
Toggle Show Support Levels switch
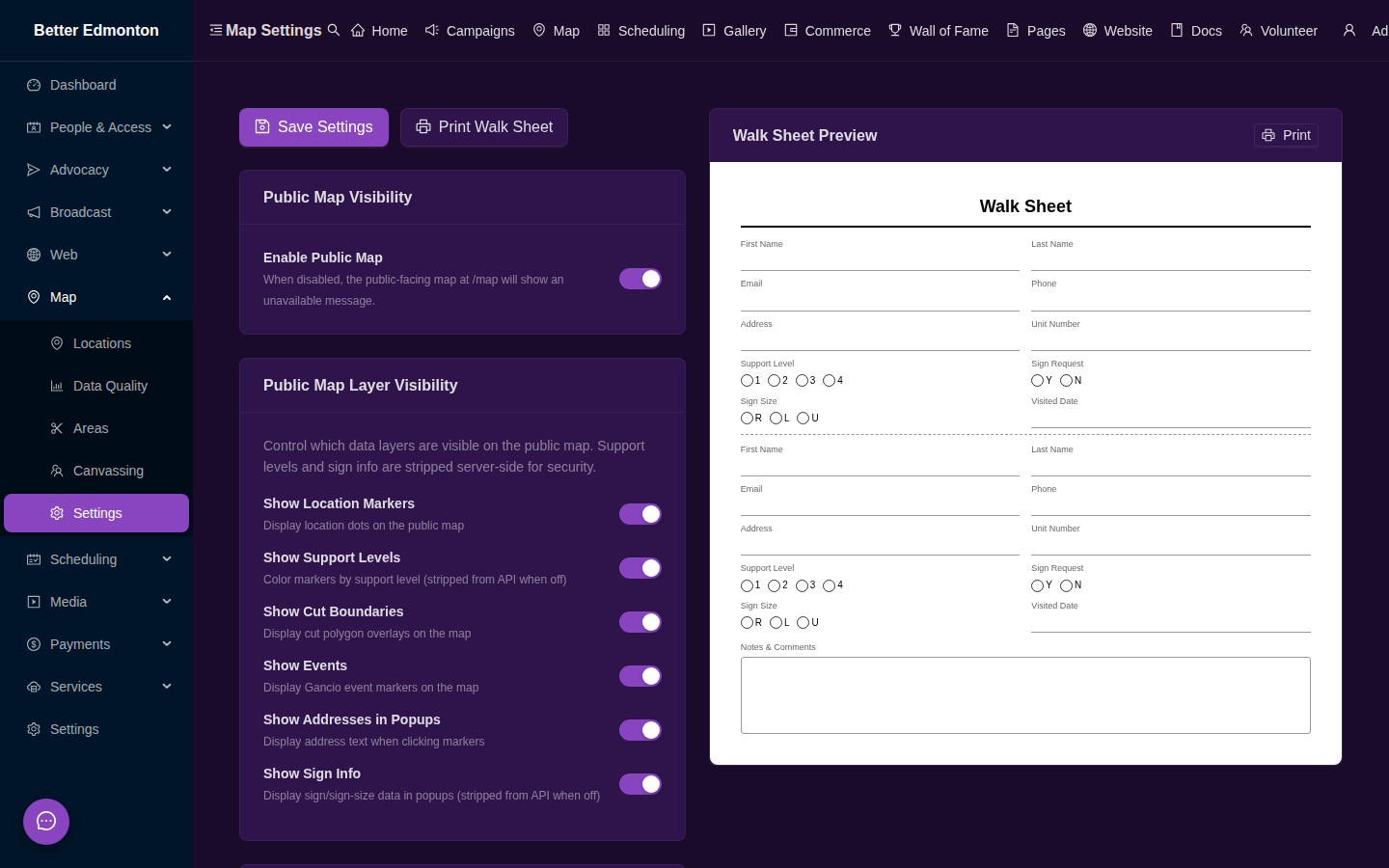tap(640, 568)
